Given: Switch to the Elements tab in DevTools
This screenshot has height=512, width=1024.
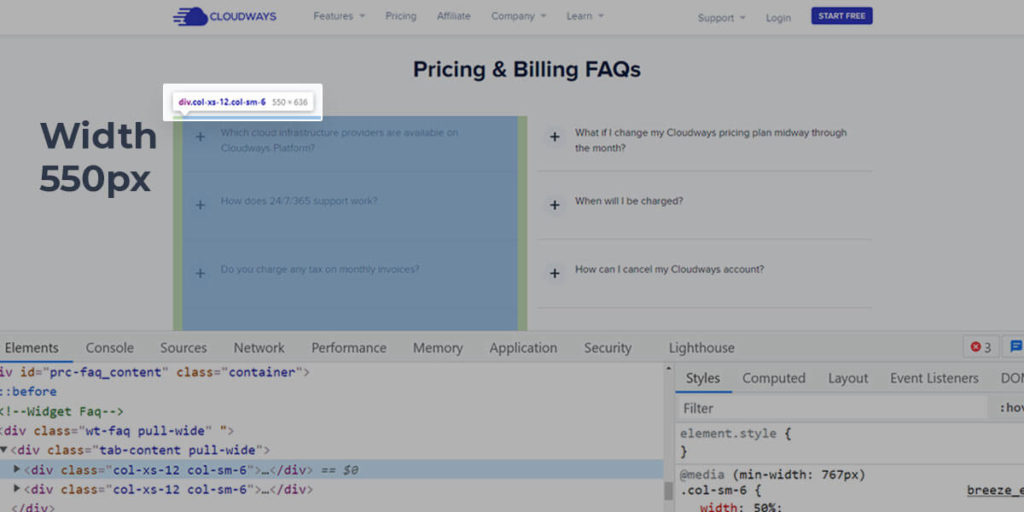Looking at the screenshot, I should tap(31, 348).
